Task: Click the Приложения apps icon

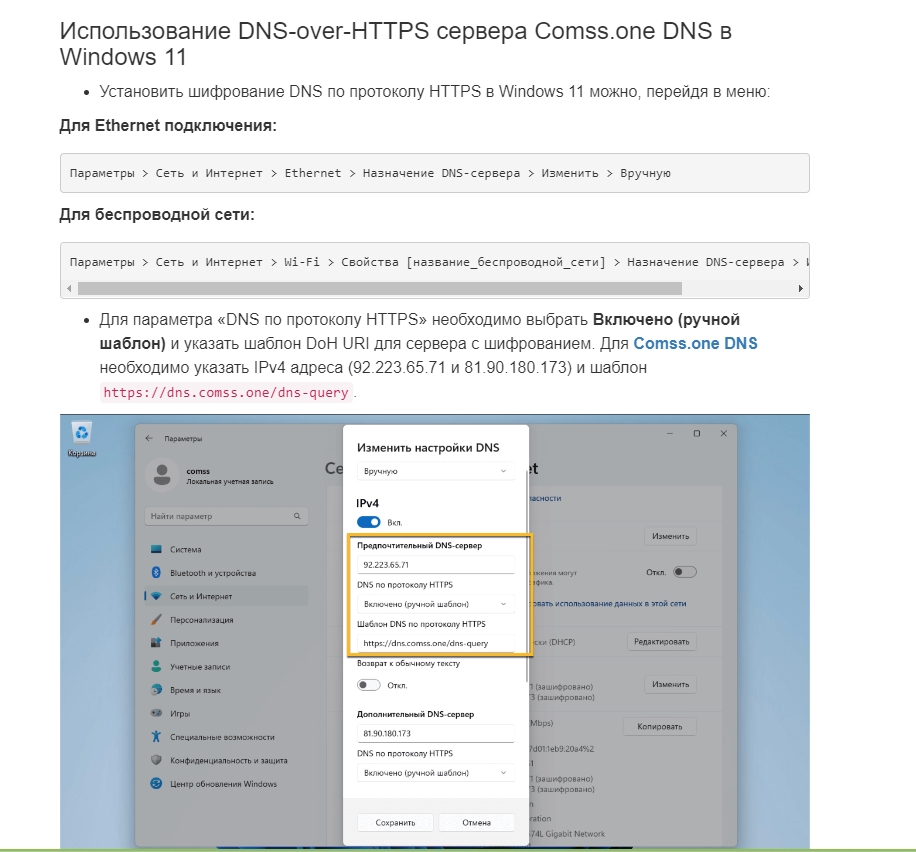Action: pos(156,643)
